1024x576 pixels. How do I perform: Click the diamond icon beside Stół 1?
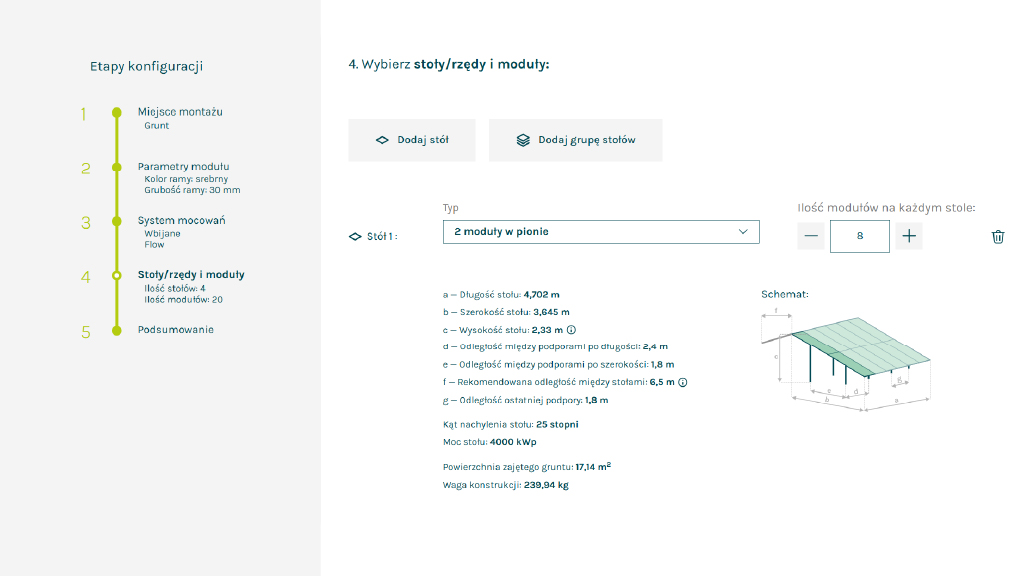355,236
